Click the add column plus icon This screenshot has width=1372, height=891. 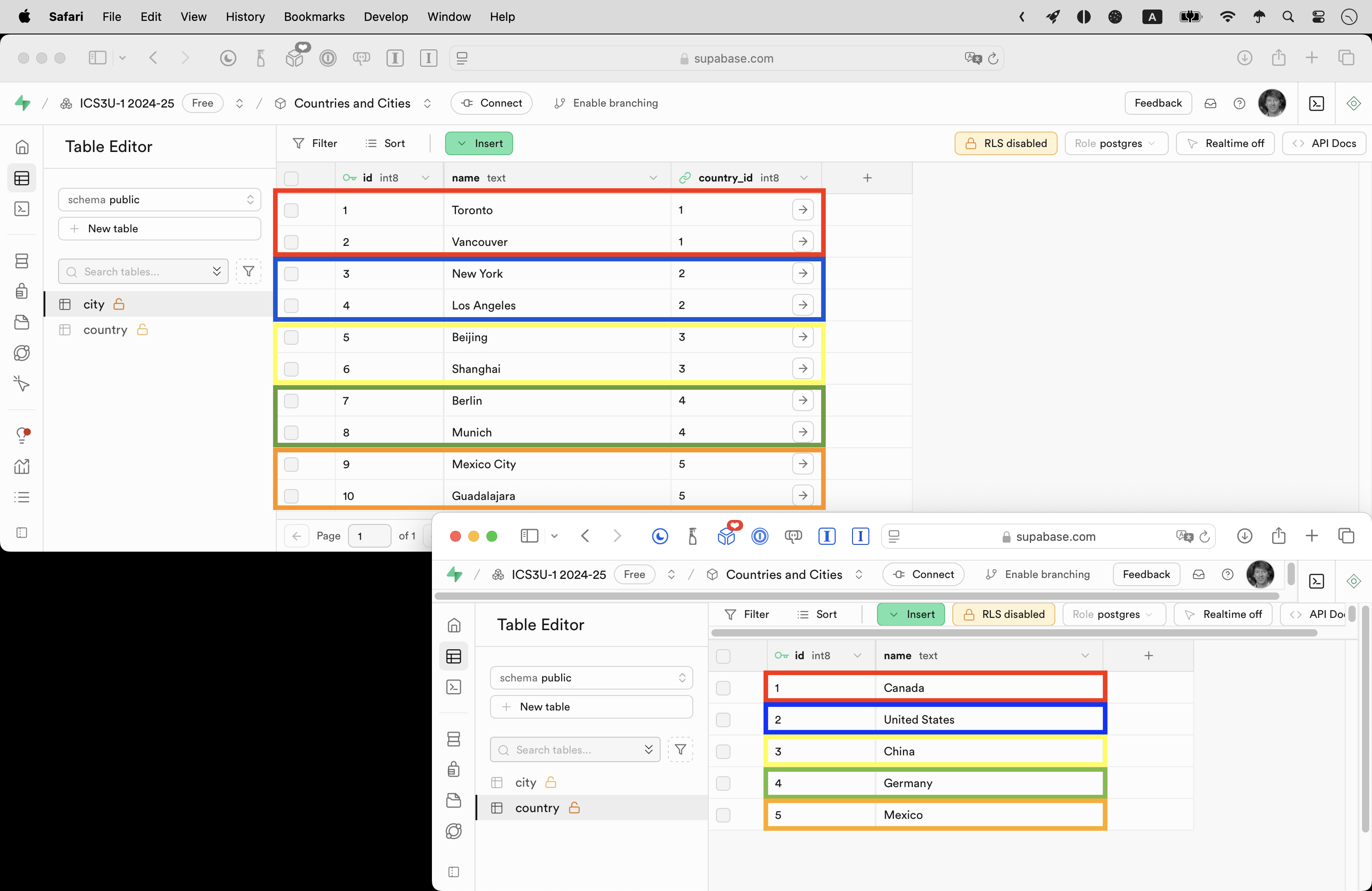[867, 177]
